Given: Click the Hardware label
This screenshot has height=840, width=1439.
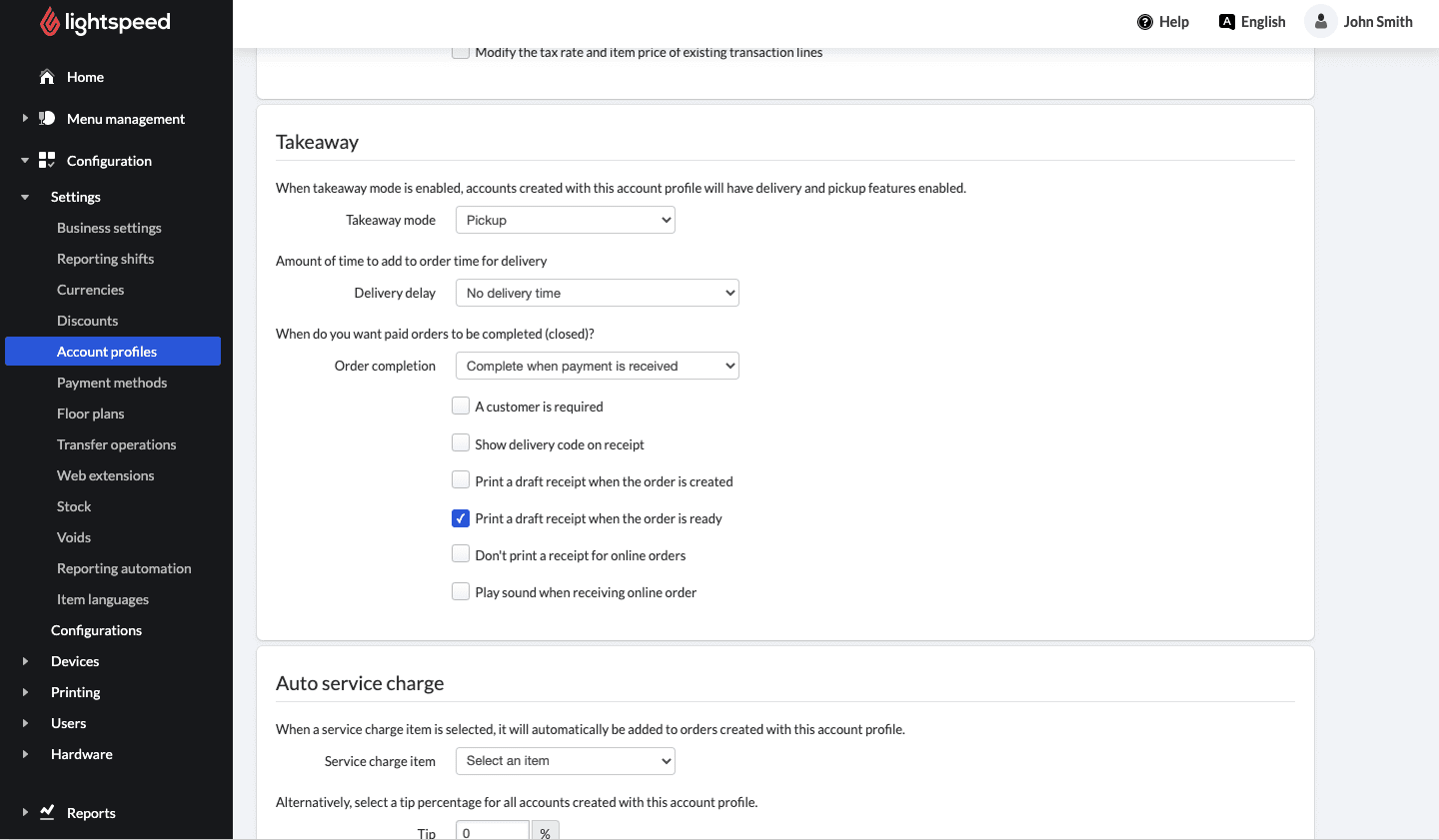Looking at the screenshot, I should pyautogui.click(x=82, y=754).
